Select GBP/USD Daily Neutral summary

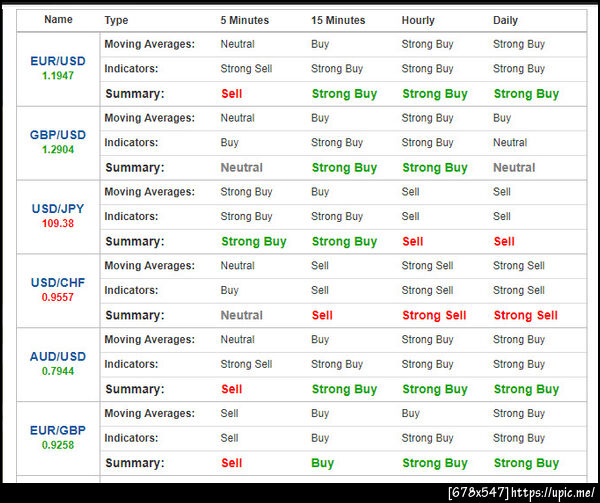[514, 168]
